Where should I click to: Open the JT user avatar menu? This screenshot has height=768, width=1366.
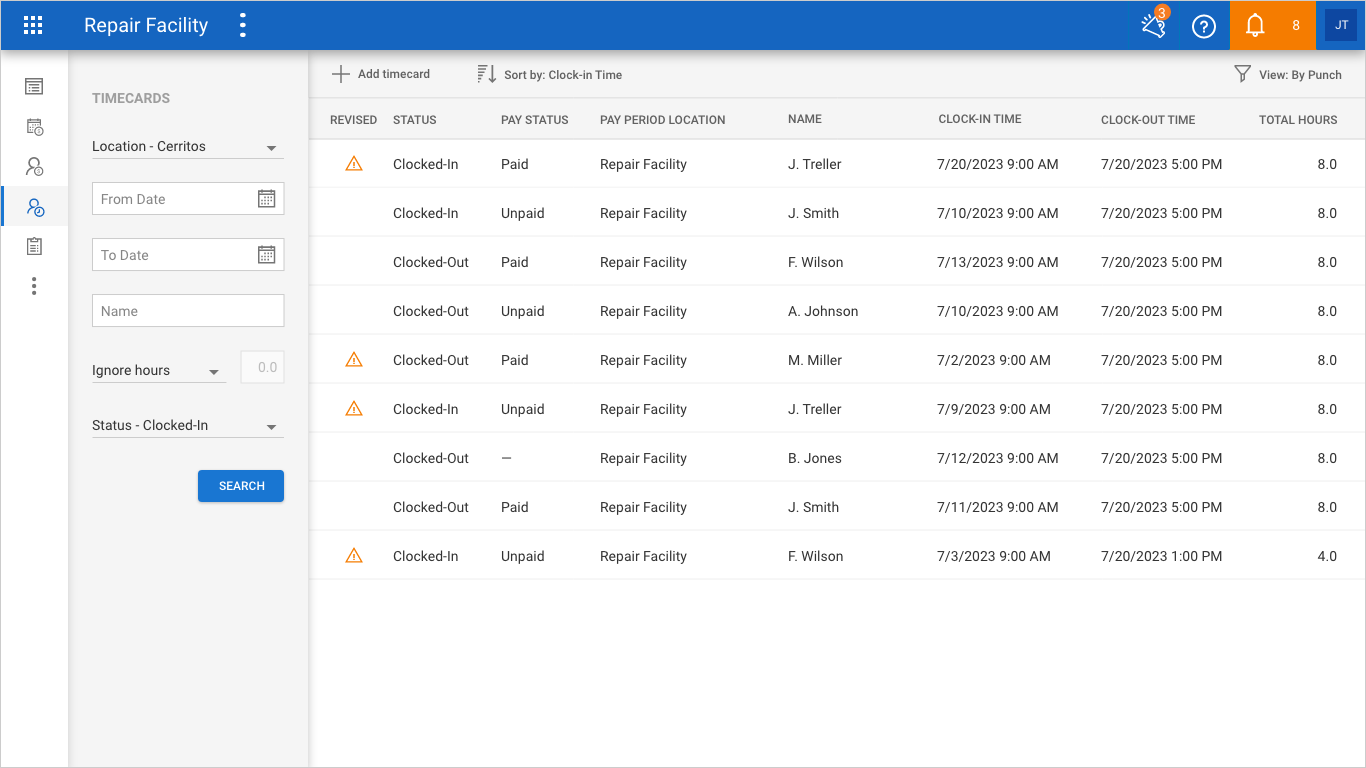1341,25
